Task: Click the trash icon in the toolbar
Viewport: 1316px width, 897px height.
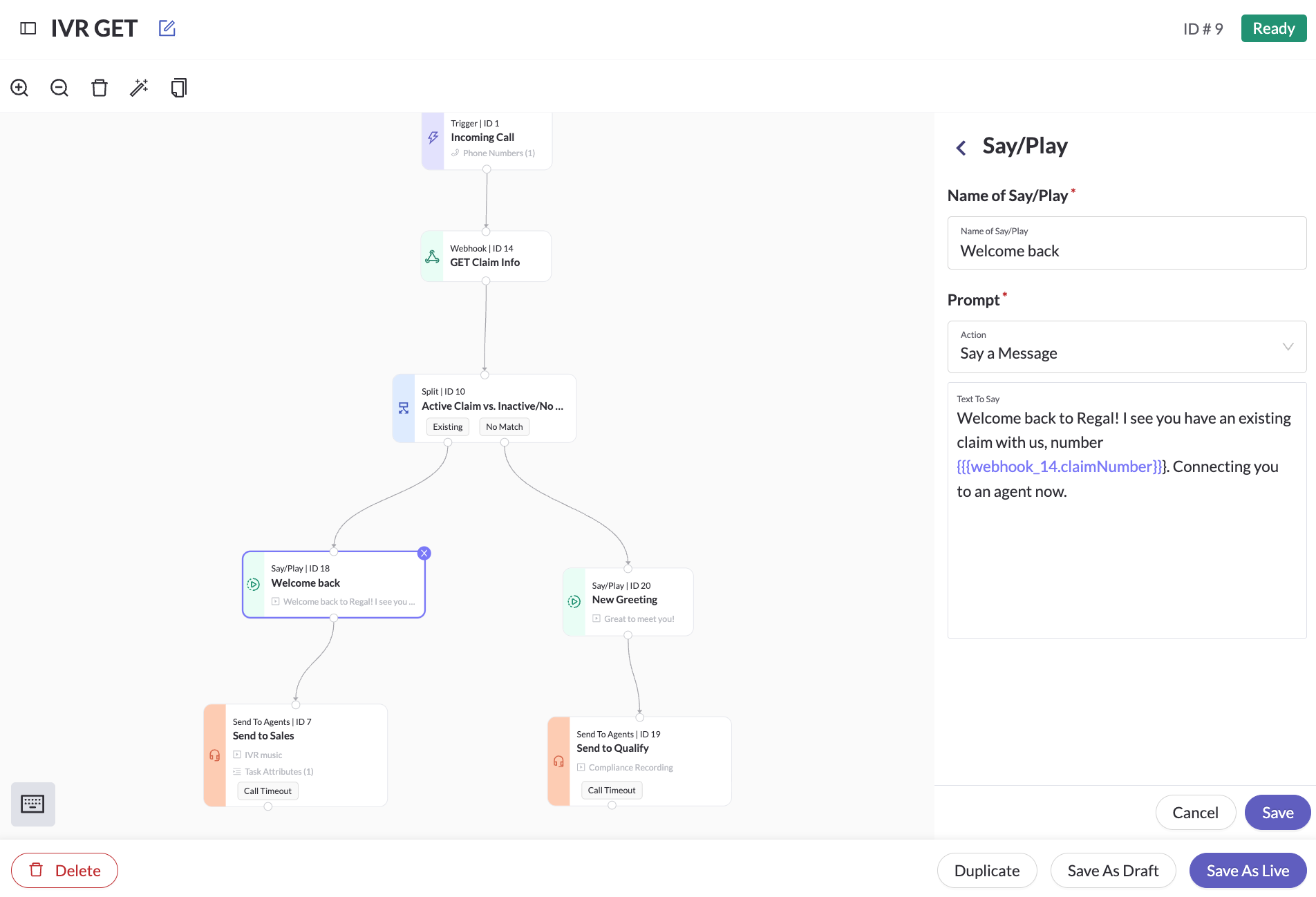Action: tap(100, 88)
